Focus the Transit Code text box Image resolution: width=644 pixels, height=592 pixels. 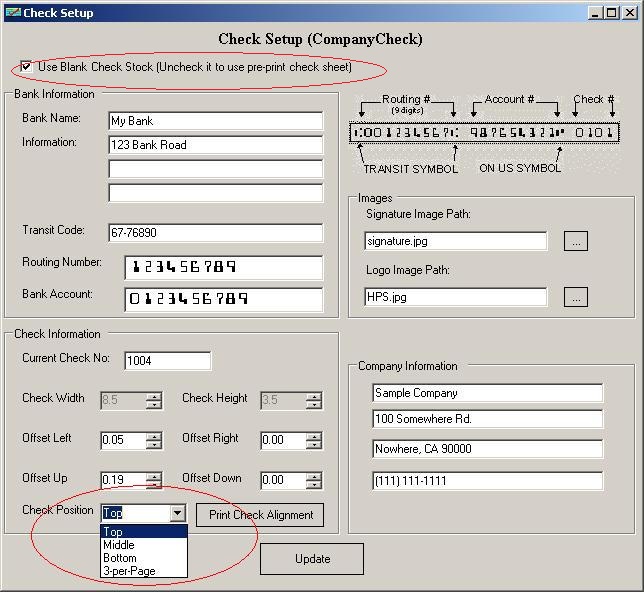tap(215, 233)
